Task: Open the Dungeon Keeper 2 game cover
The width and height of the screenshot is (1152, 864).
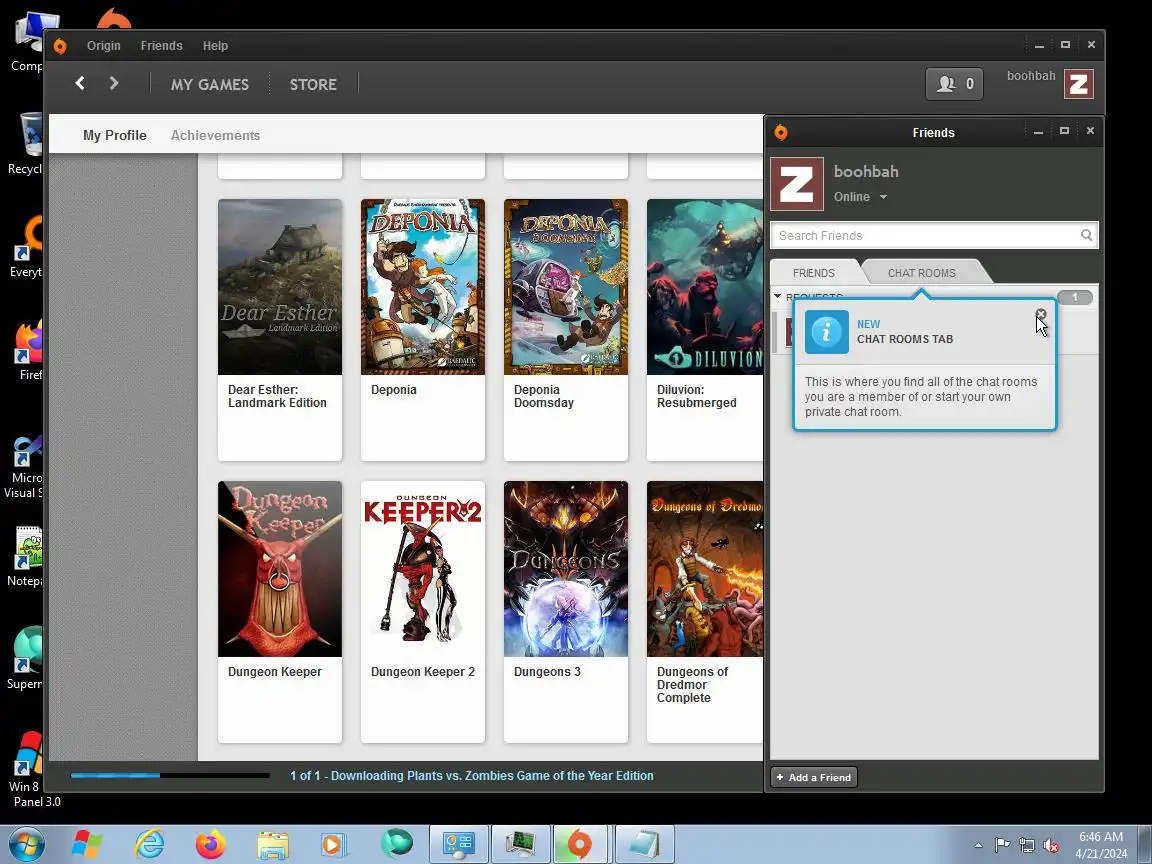Action: [x=423, y=569]
